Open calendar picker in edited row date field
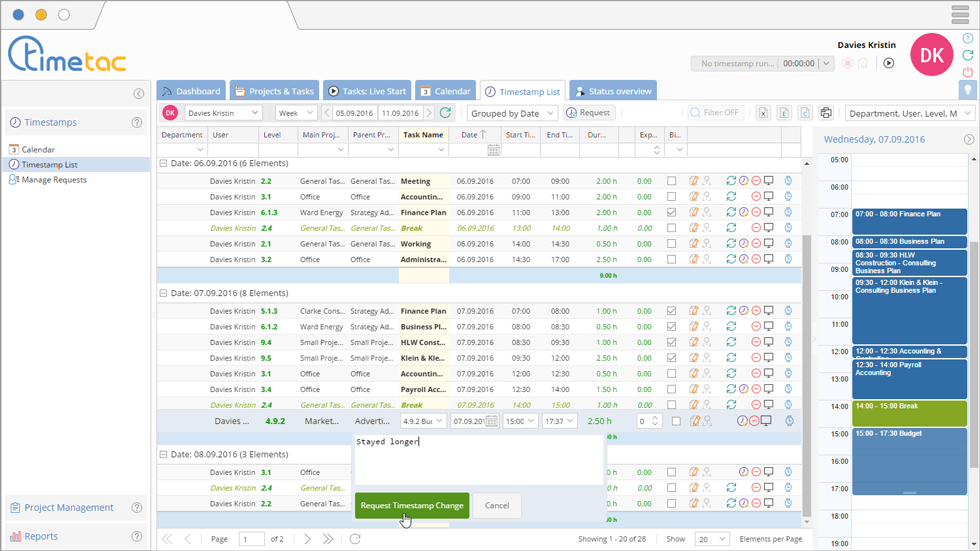The image size is (980, 551). (x=491, y=422)
